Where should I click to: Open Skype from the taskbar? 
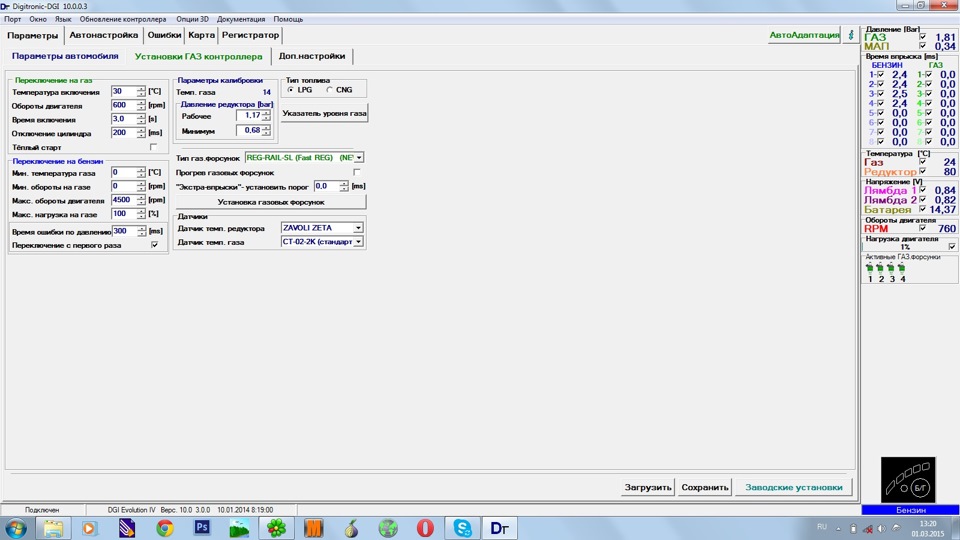click(463, 528)
